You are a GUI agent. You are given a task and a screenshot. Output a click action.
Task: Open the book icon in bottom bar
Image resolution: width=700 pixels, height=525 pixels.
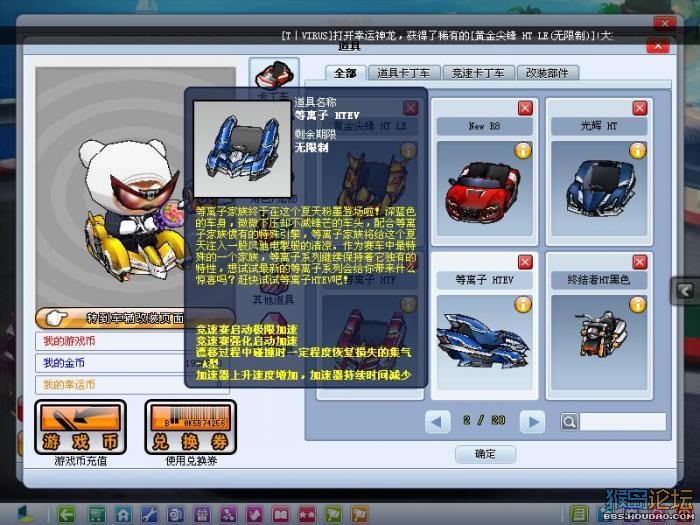click(x=281, y=514)
